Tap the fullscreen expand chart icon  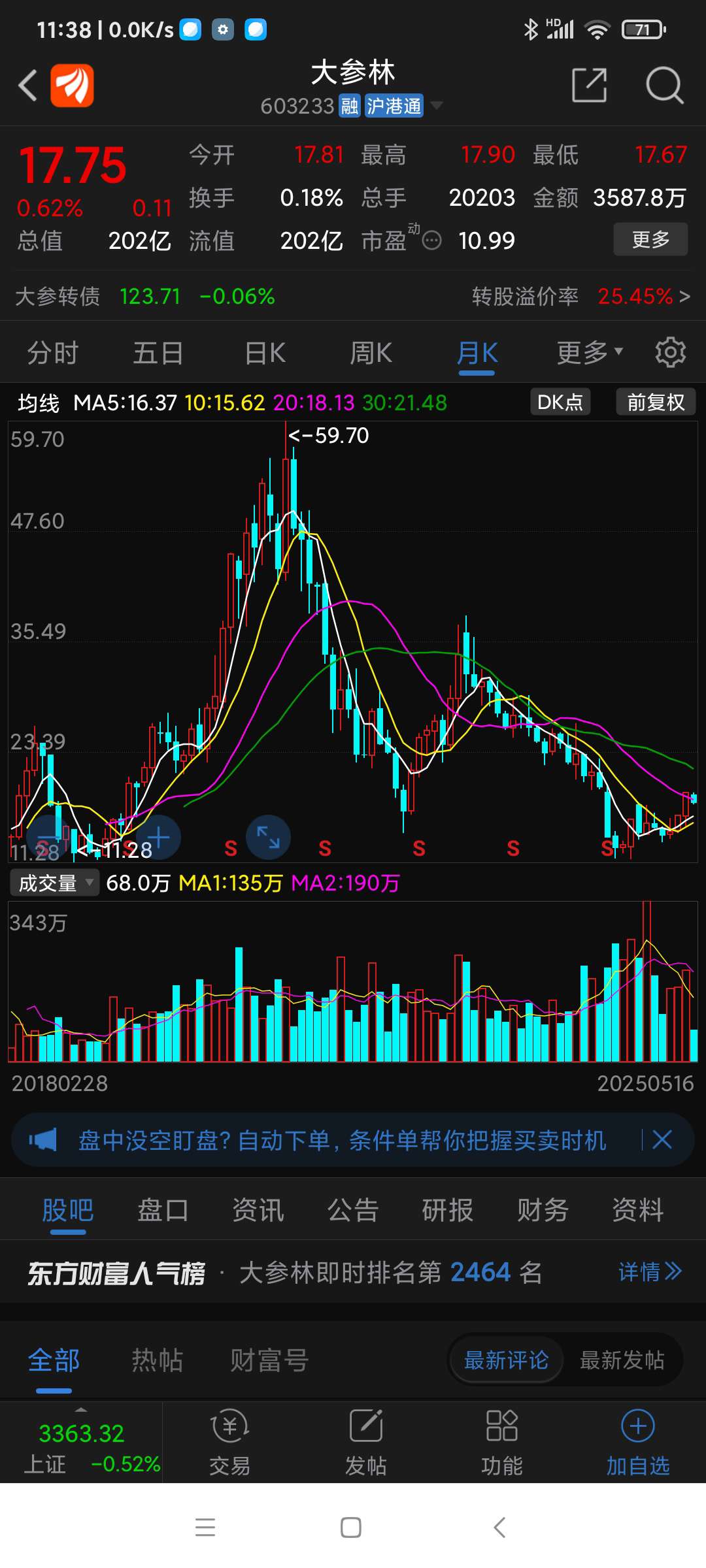click(268, 838)
